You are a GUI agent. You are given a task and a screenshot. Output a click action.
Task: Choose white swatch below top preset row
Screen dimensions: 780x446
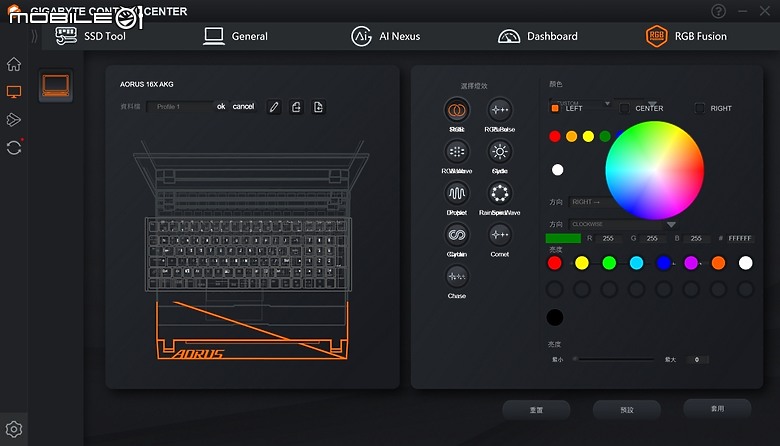[x=558, y=170]
